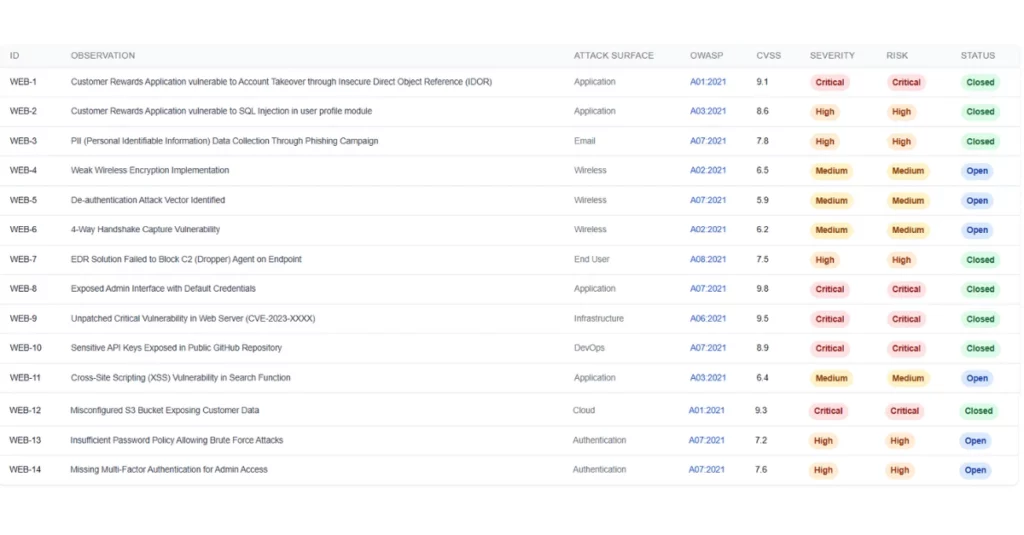Click the Infrastructure attack surface cell
This screenshot has height=535, width=1024.
[x=599, y=318]
